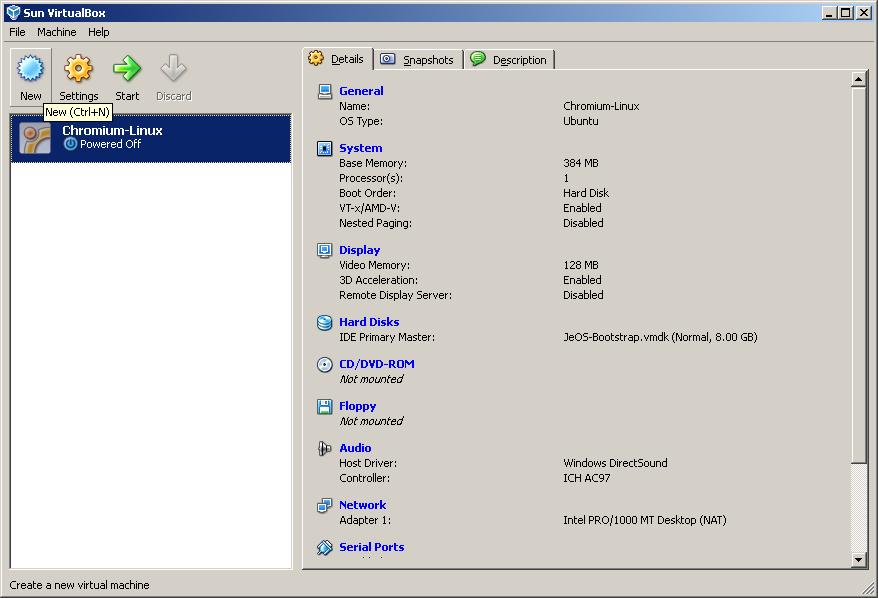
Task: Click 'Not mounted' under CD/DVD-ROM
Action: [371, 379]
